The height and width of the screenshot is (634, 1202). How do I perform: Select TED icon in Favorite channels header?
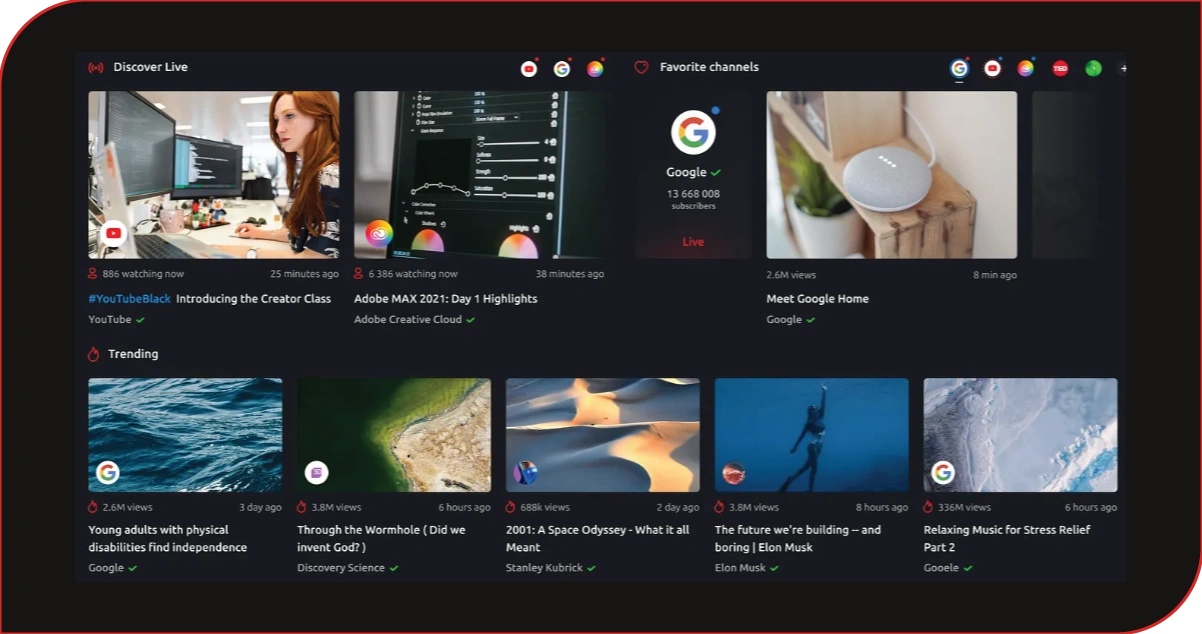click(x=1060, y=68)
